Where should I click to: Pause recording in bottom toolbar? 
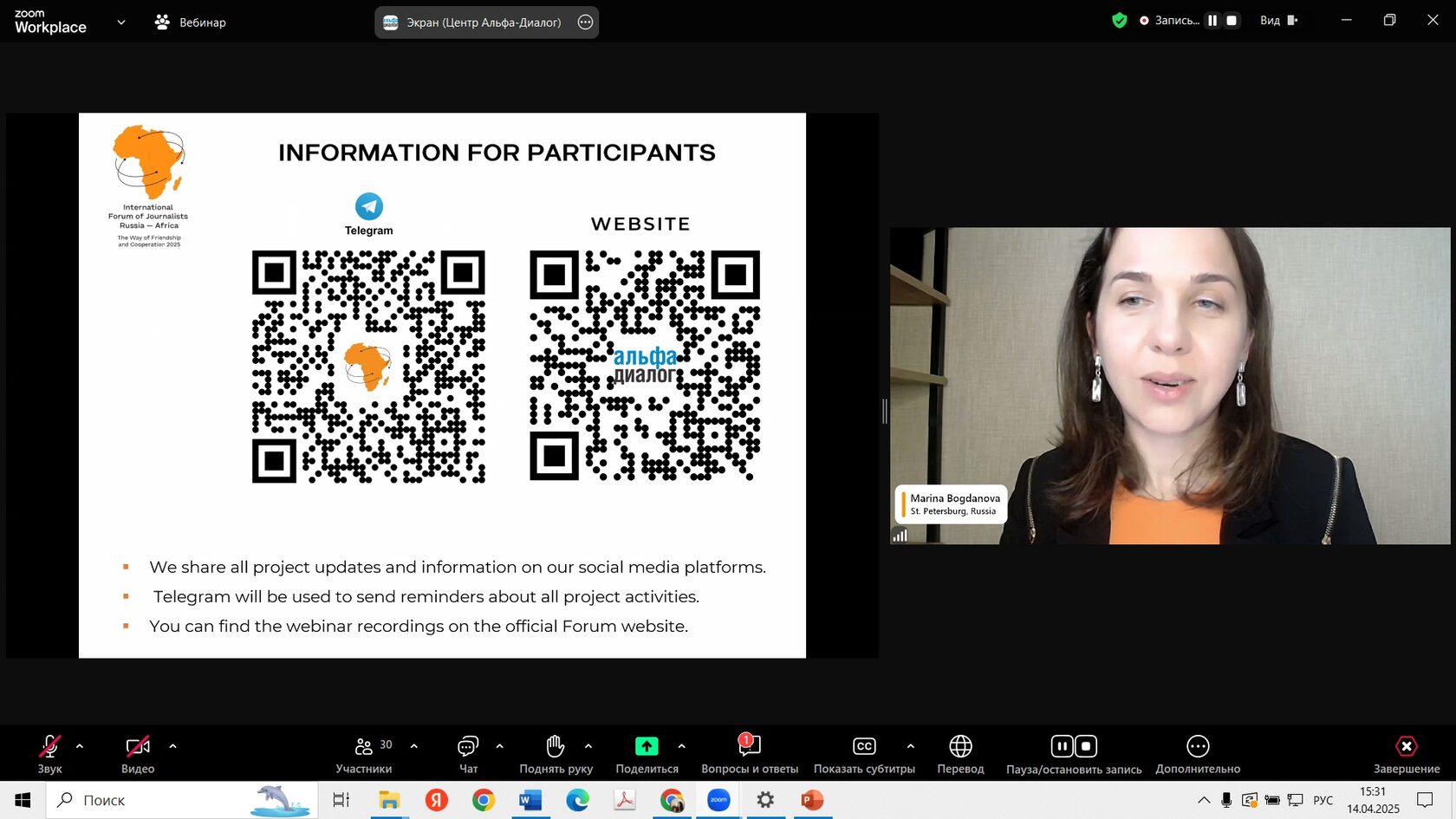(1062, 746)
